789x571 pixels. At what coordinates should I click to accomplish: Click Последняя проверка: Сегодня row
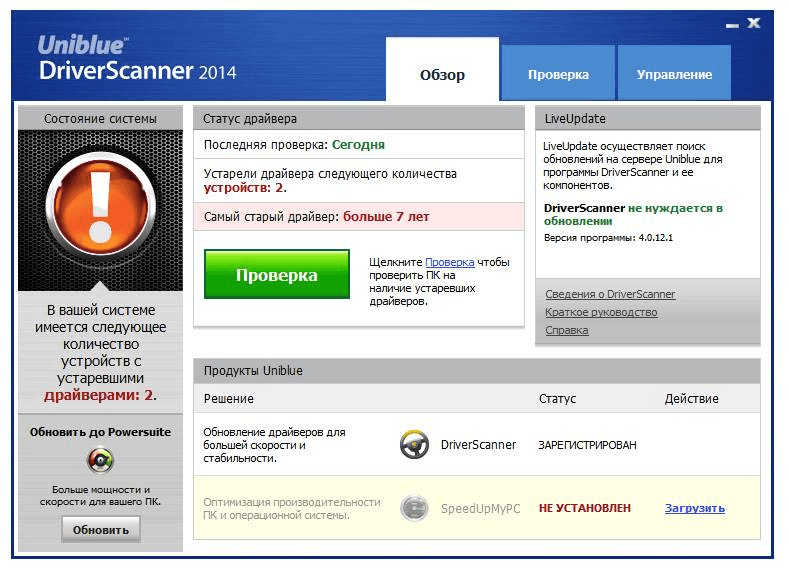coord(359,145)
